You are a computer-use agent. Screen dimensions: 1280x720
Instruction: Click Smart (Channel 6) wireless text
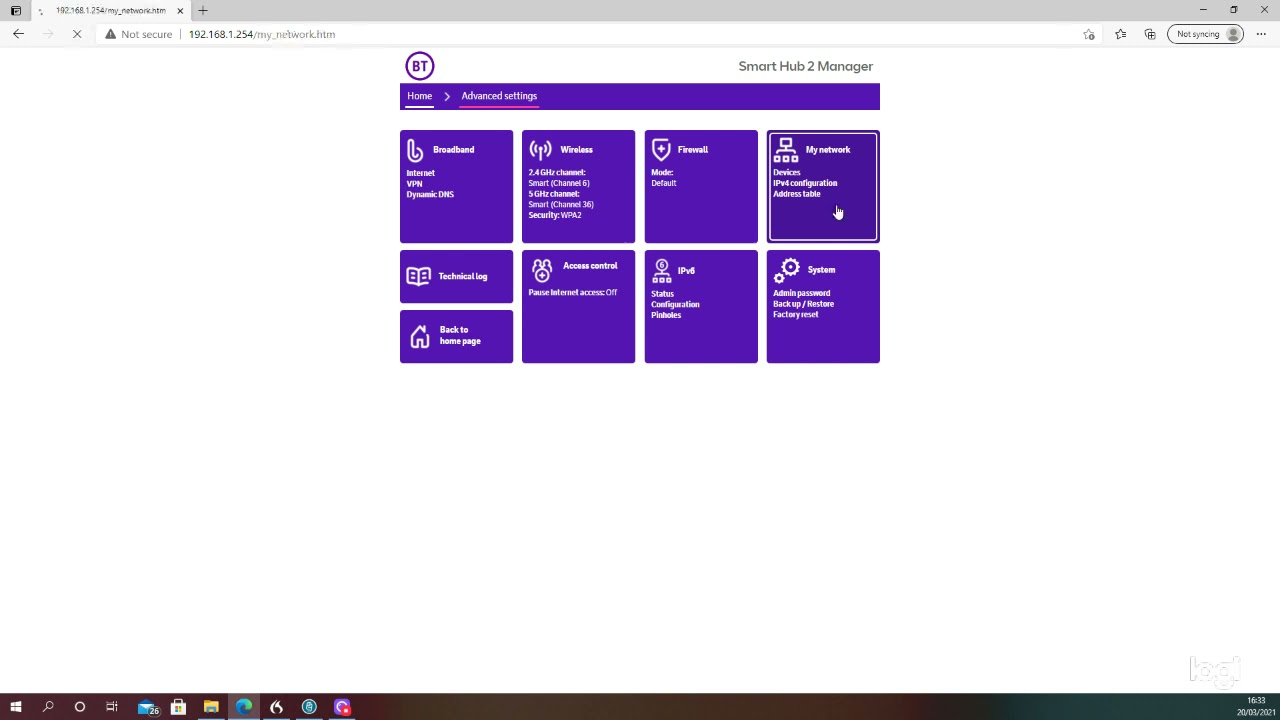coord(559,183)
